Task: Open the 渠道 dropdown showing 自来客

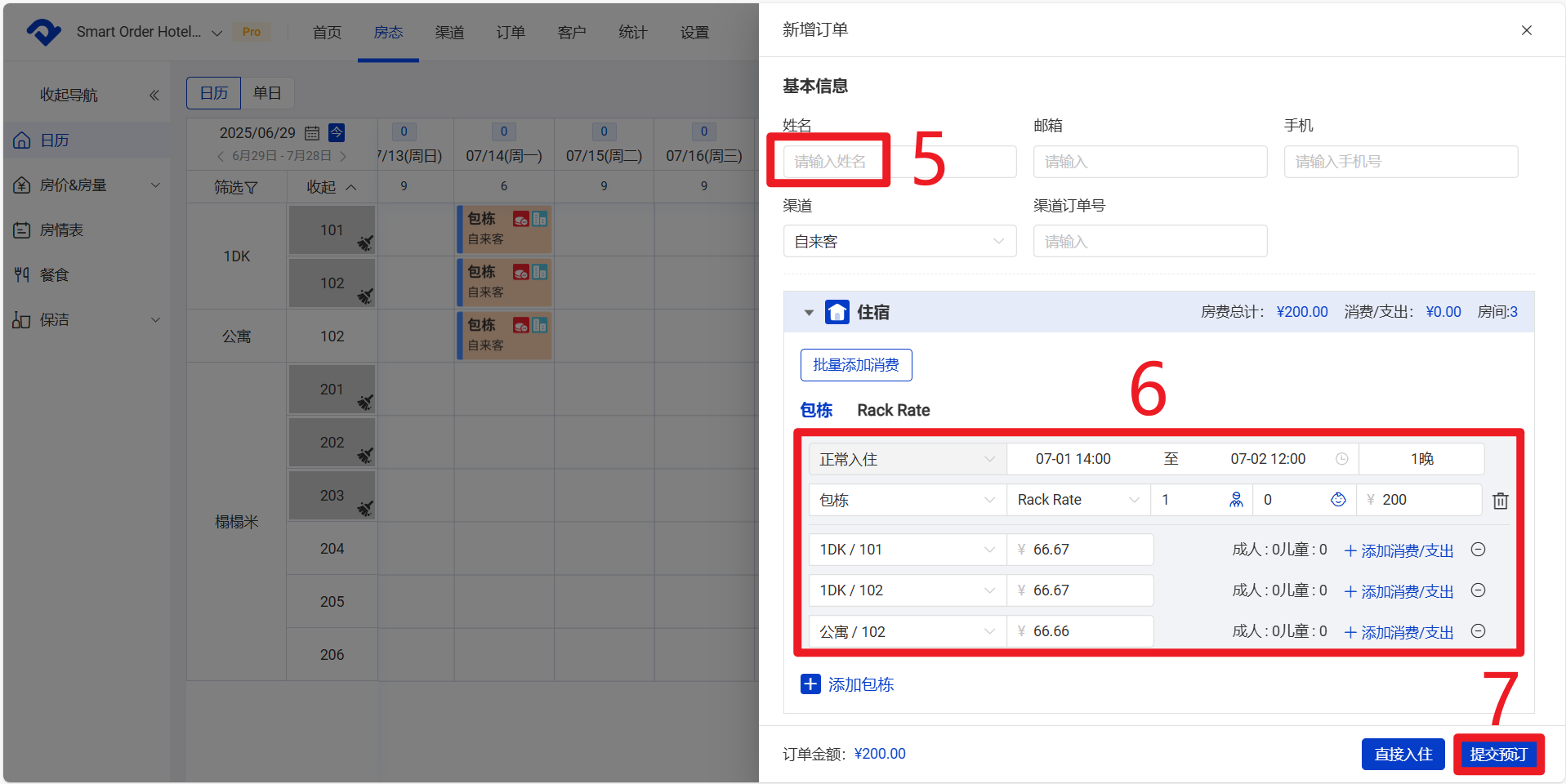Action: pyautogui.click(x=899, y=242)
